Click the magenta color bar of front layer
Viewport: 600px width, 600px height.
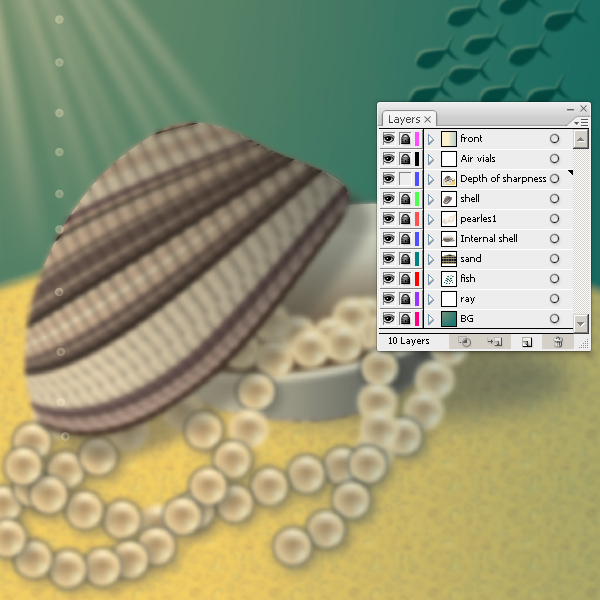pyautogui.click(x=417, y=139)
